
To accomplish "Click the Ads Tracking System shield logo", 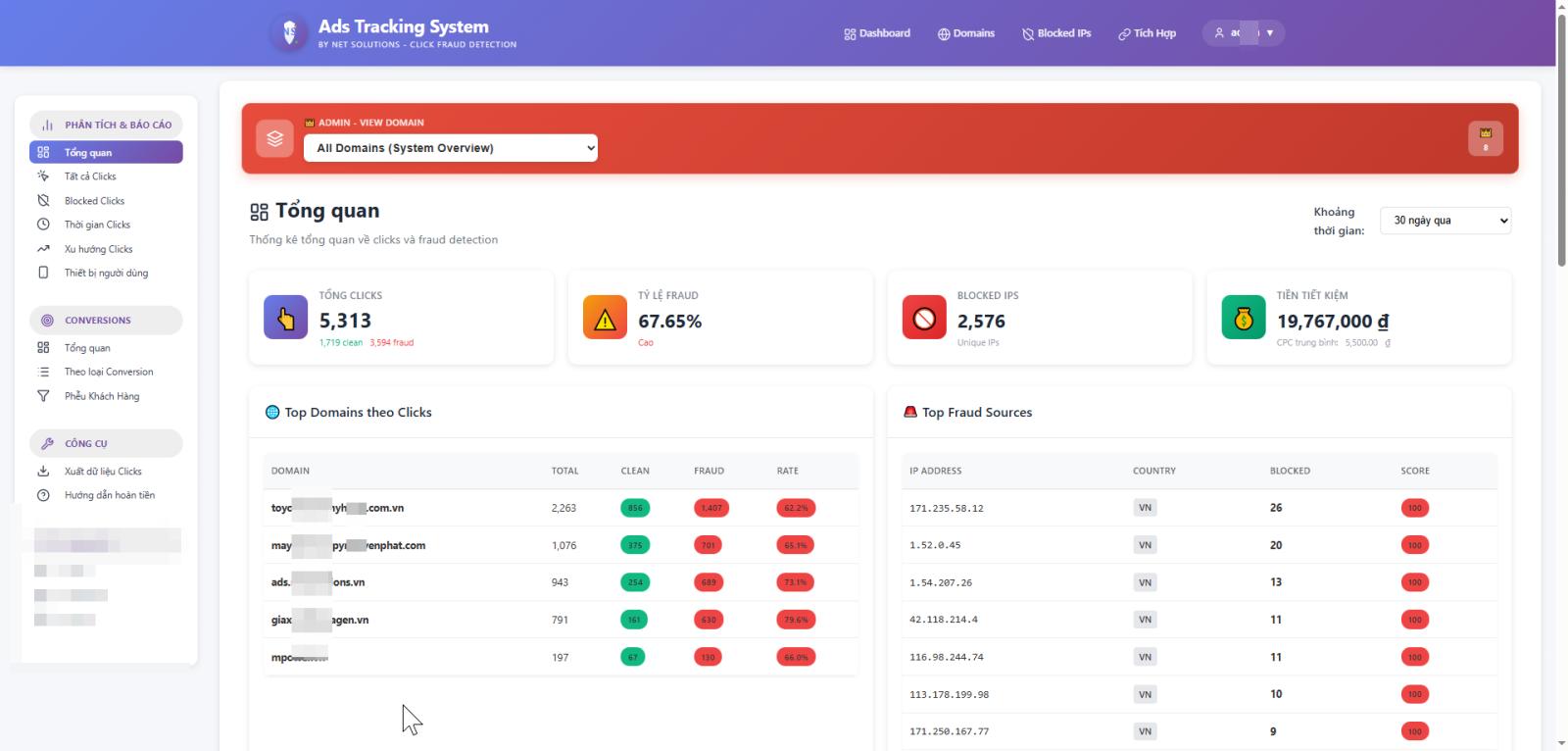I will click(x=289, y=33).
